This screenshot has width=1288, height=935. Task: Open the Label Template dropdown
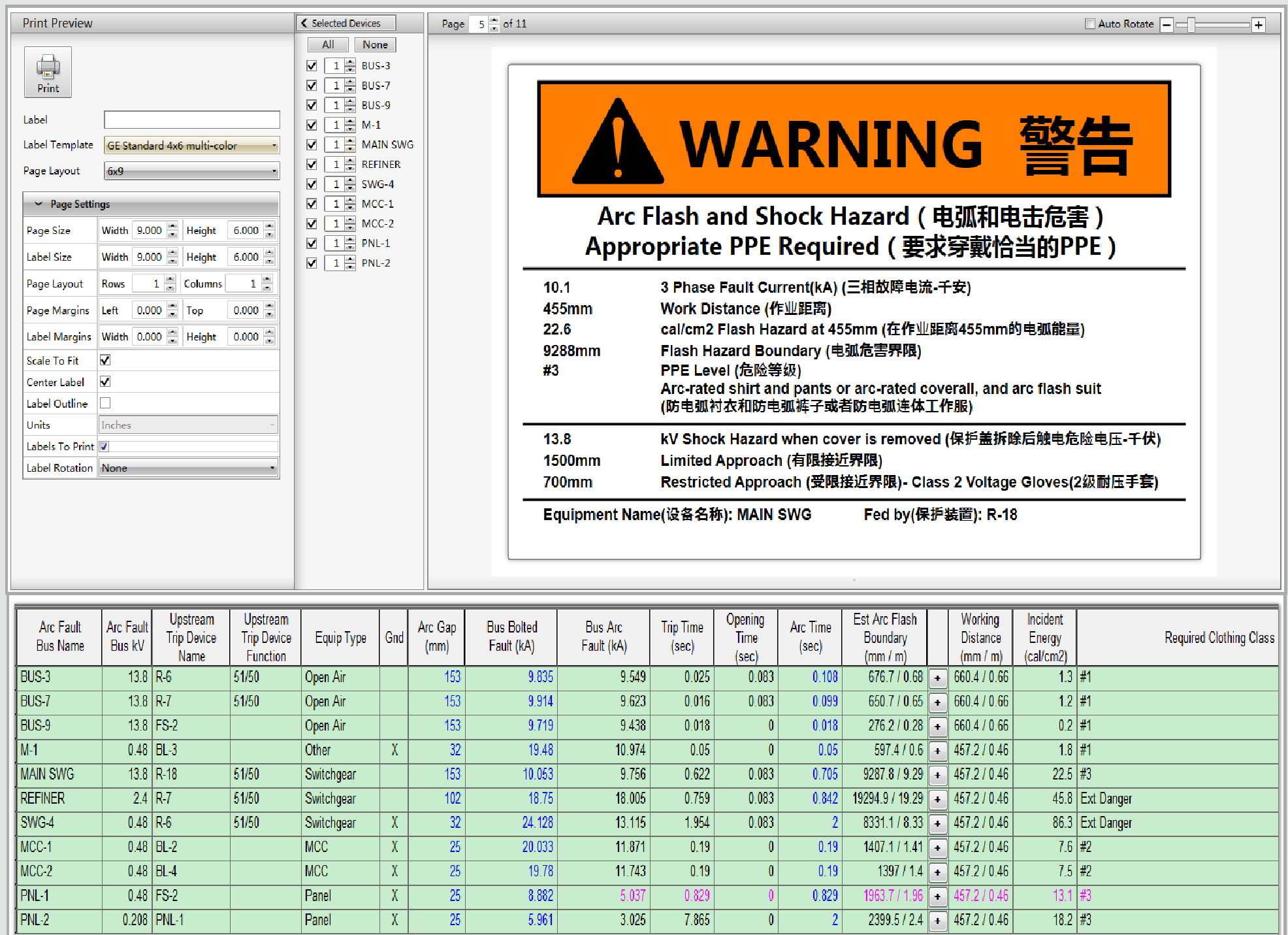[191, 145]
